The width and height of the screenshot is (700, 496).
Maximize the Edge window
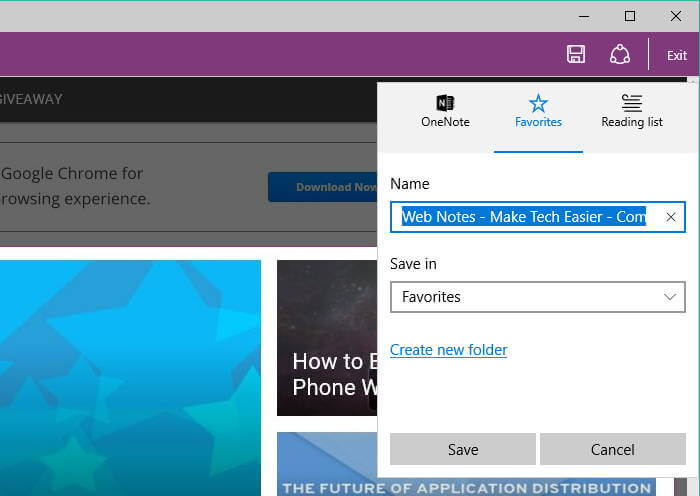click(x=630, y=17)
